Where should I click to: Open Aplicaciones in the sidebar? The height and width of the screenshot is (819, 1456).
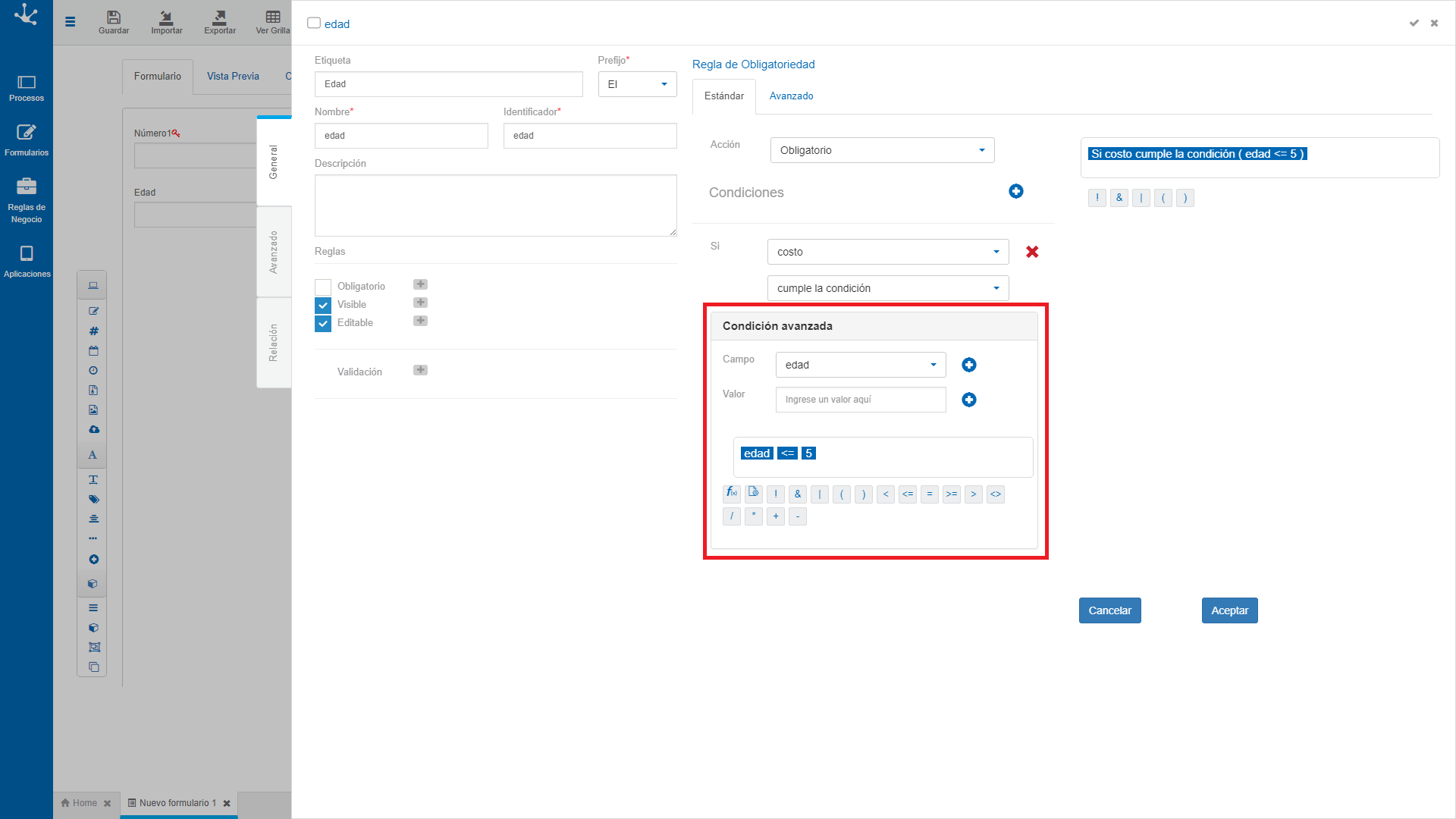(27, 262)
